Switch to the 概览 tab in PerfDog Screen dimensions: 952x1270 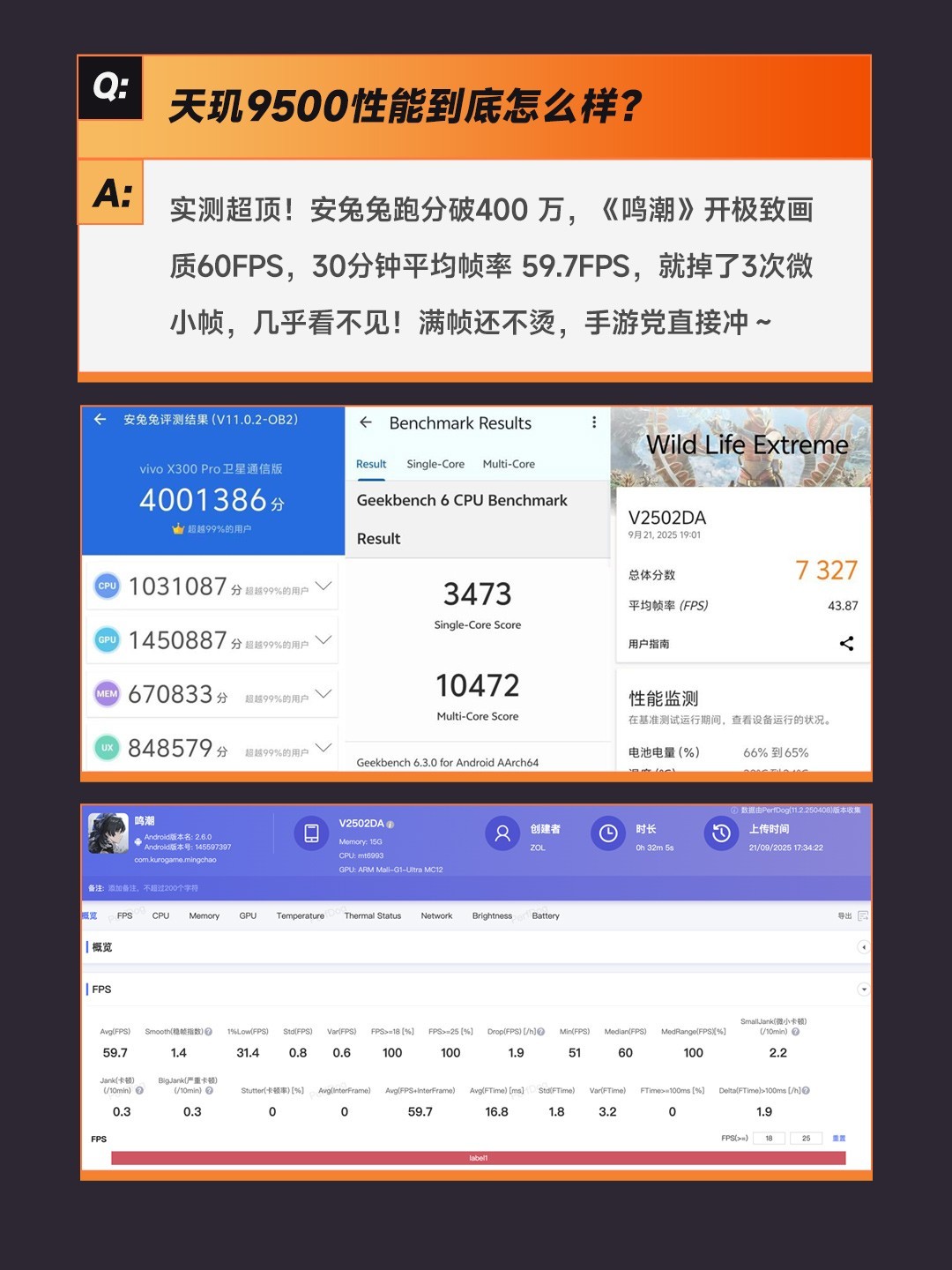89,915
